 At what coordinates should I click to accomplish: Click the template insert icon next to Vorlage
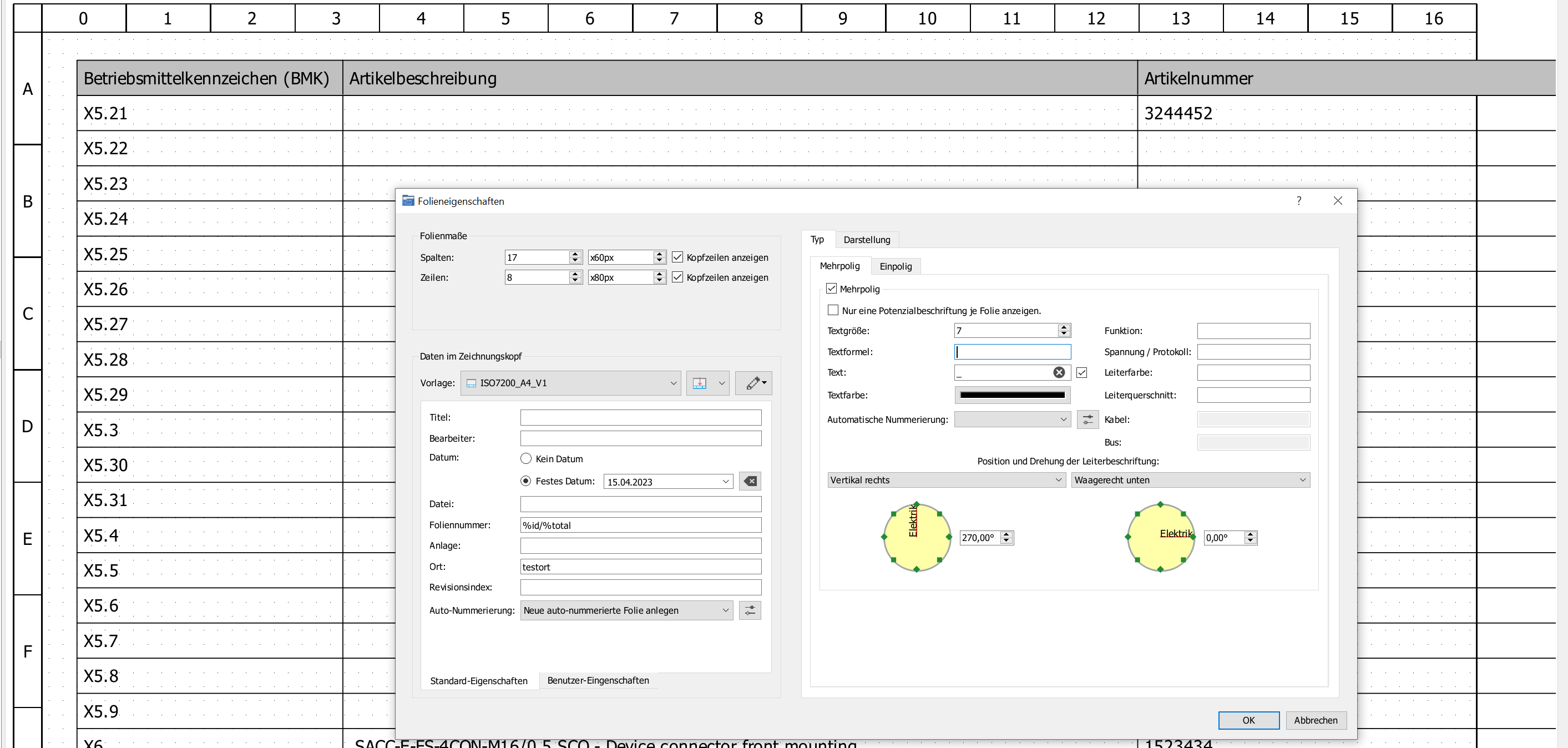[x=700, y=383]
